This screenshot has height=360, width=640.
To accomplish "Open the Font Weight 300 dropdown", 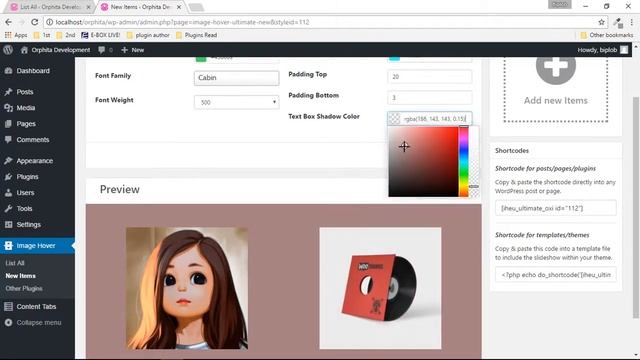I will pyautogui.click(x=237, y=102).
